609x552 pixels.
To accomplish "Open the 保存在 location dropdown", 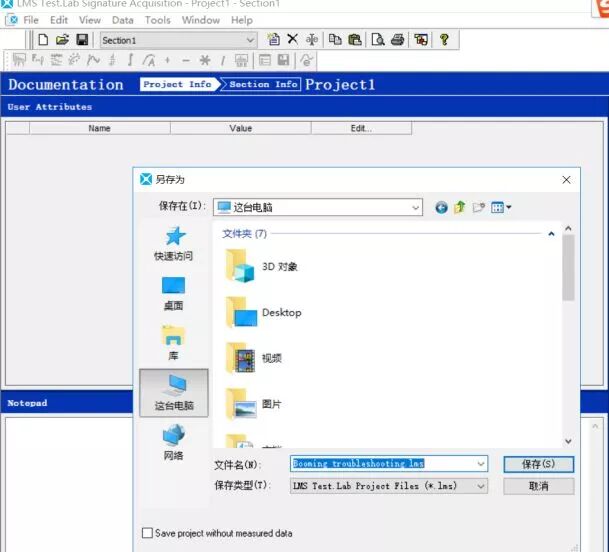I will pos(318,207).
